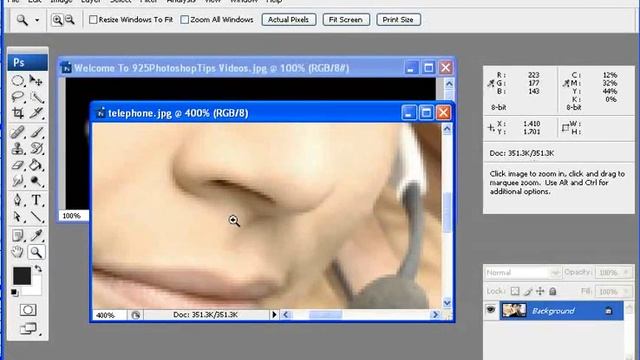640x360 pixels.
Task: Select the Type tool
Action: coord(36,200)
